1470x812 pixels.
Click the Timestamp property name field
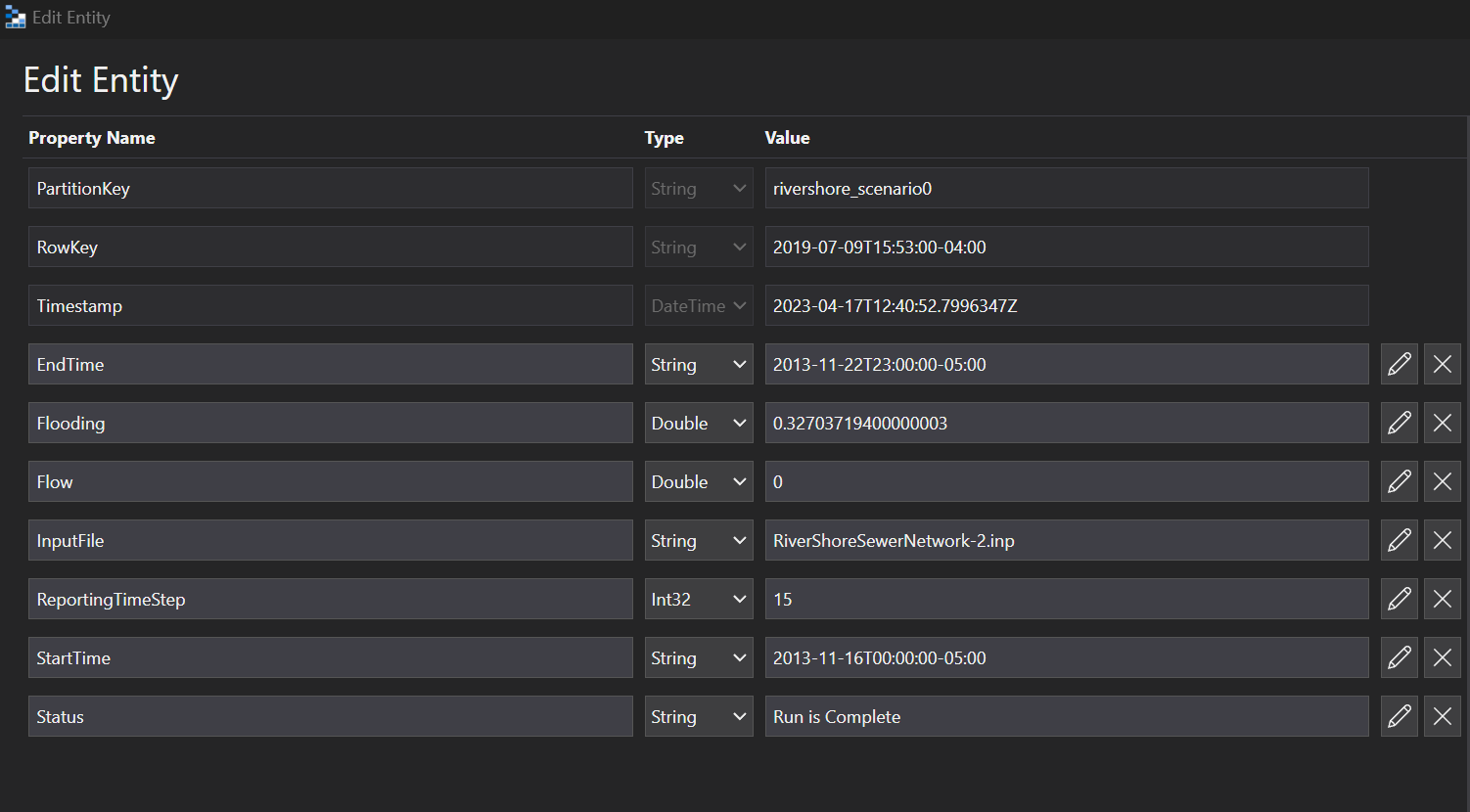(x=331, y=305)
